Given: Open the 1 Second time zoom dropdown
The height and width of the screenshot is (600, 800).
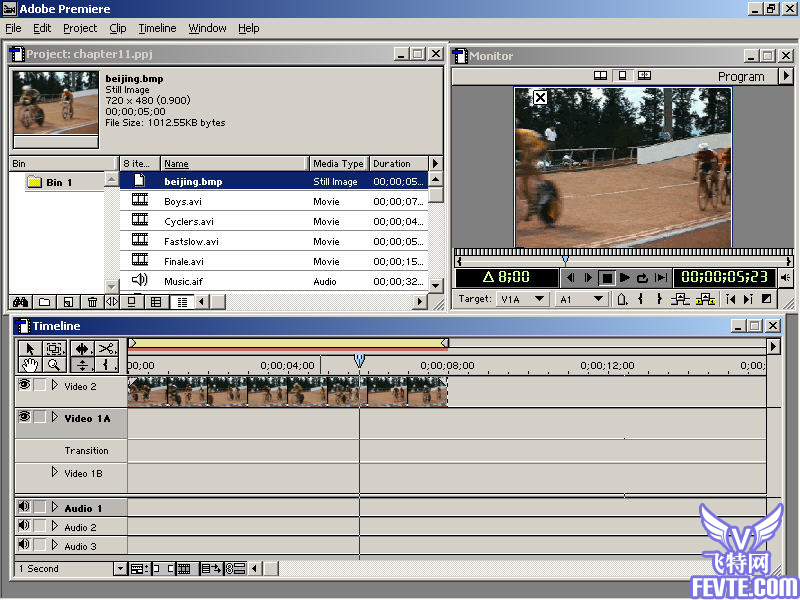Looking at the screenshot, I should click(x=120, y=568).
